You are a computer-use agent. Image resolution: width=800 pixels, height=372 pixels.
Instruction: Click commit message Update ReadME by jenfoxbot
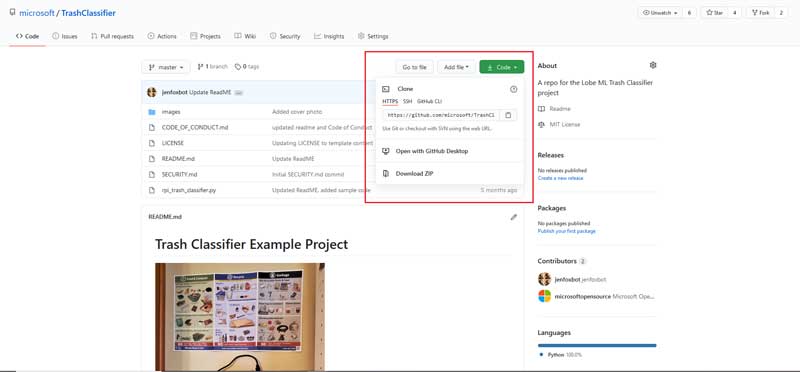click(x=210, y=93)
